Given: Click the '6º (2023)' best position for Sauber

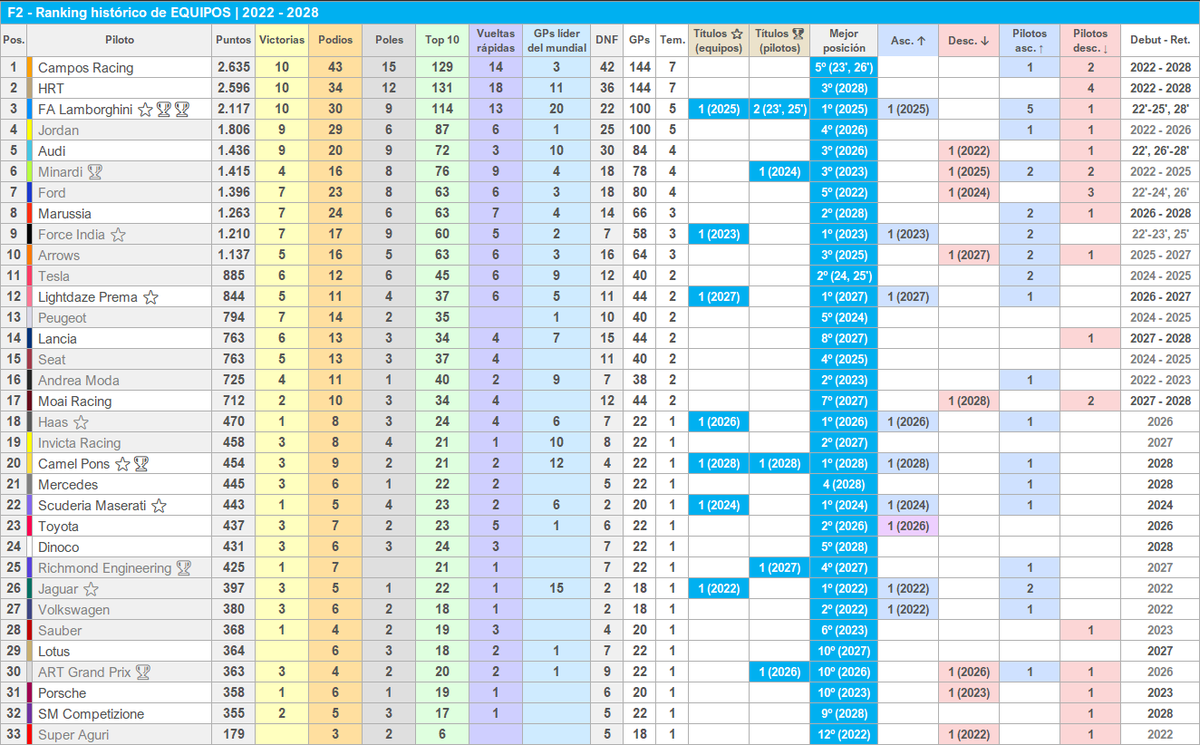Looking at the screenshot, I should point(844,631).
